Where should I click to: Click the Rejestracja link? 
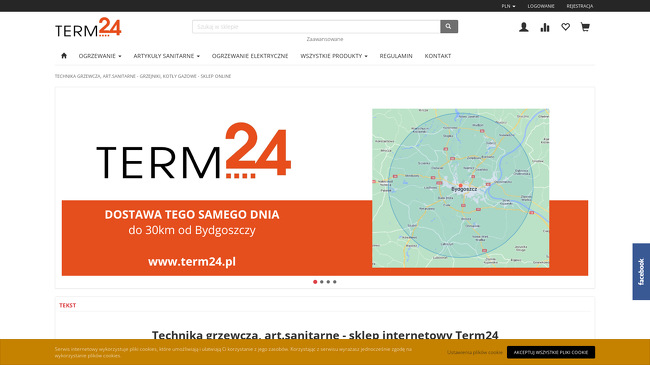pyautogui.click(x=580, y=6)
